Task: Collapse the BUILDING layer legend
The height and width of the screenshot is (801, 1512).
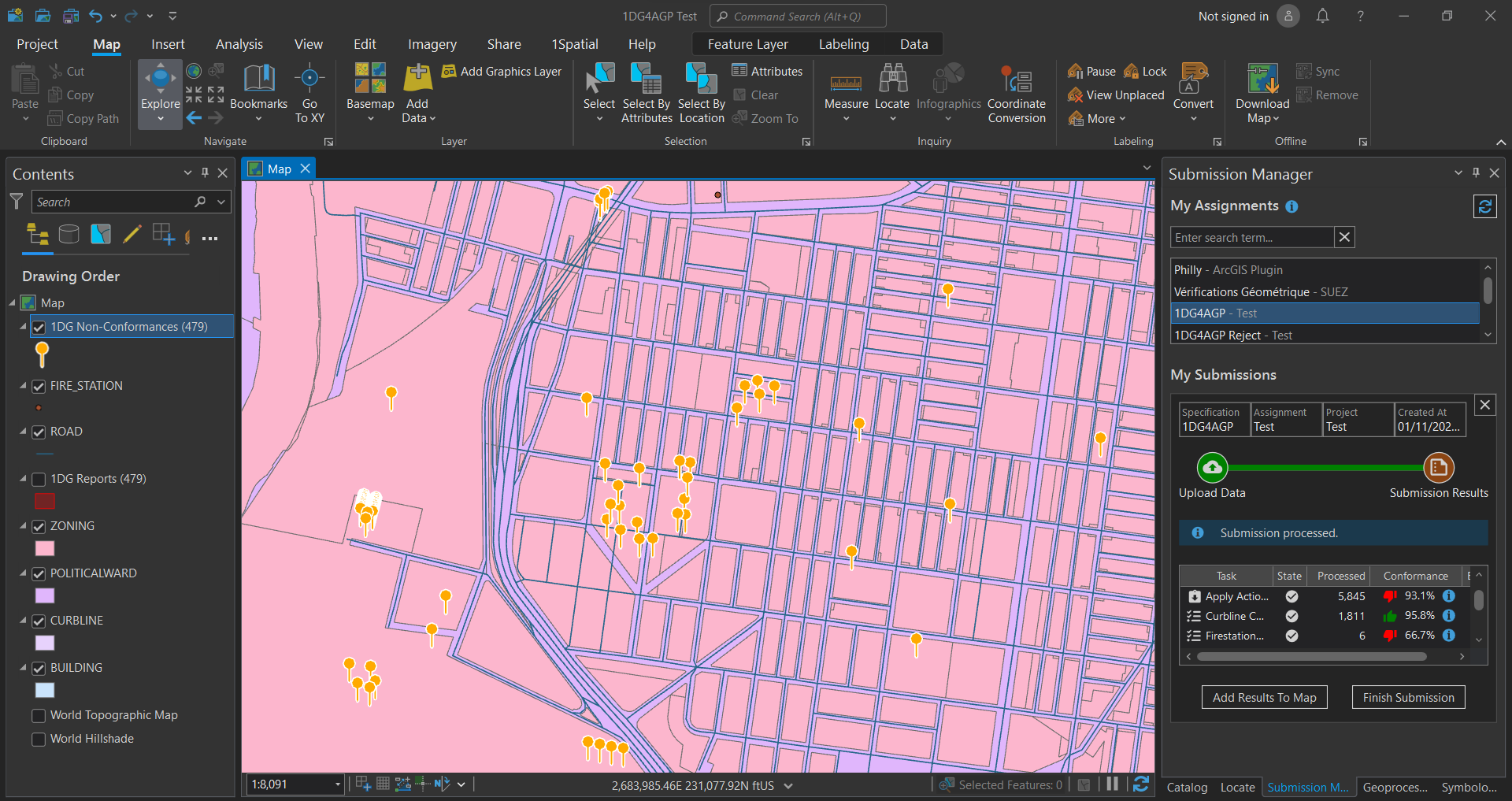Action: tap(23, 668)
